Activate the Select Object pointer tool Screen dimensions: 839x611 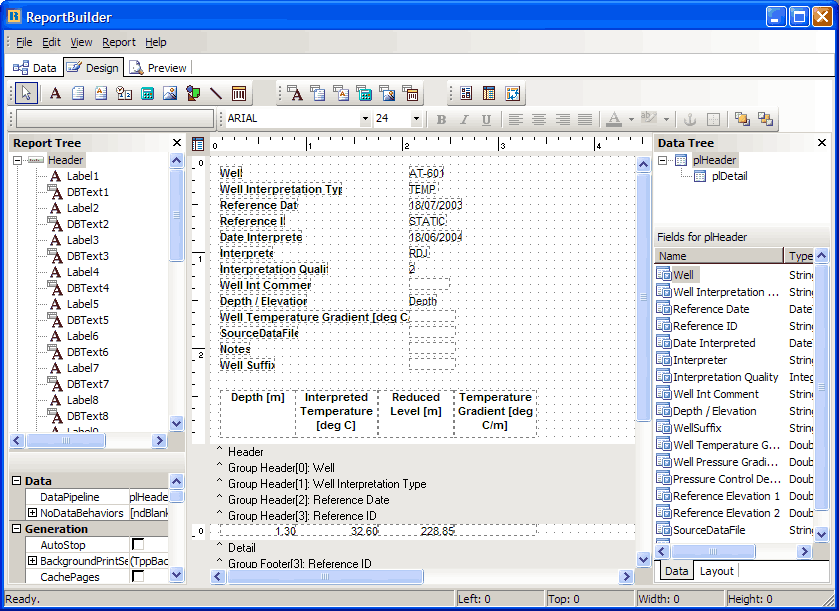coord(26,93)
